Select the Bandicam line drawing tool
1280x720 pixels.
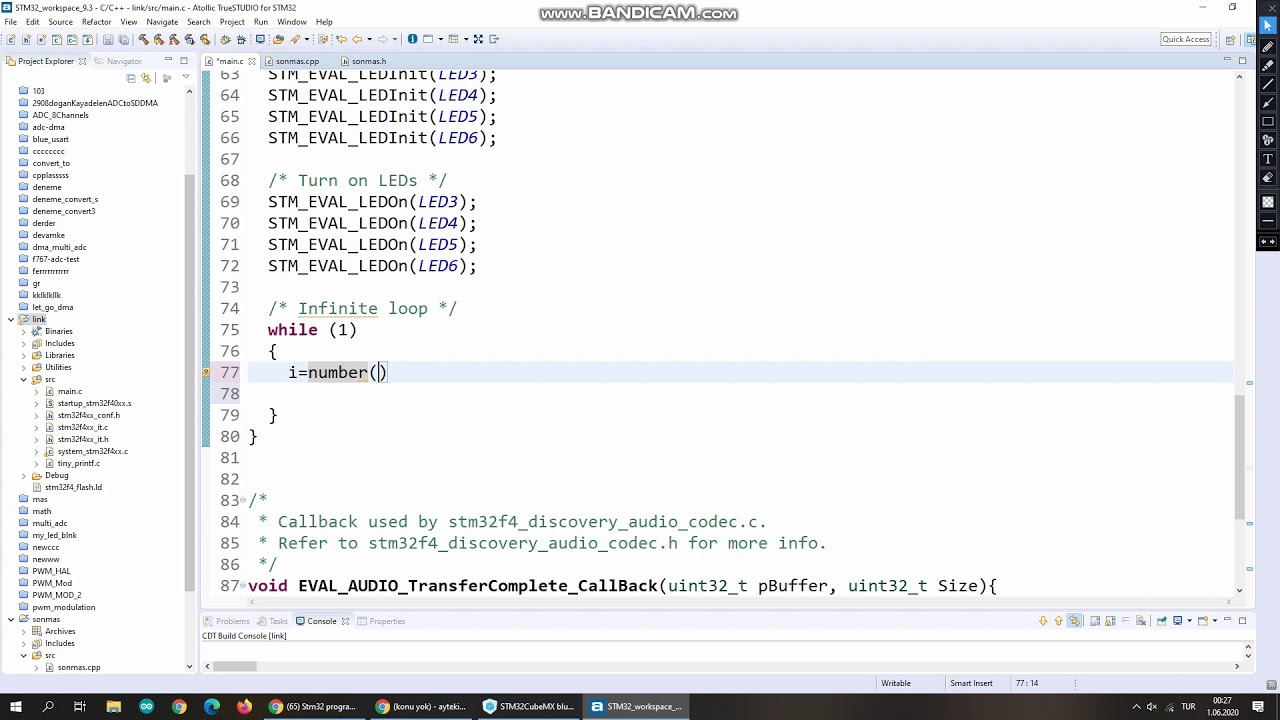[x=1268, y=84]
